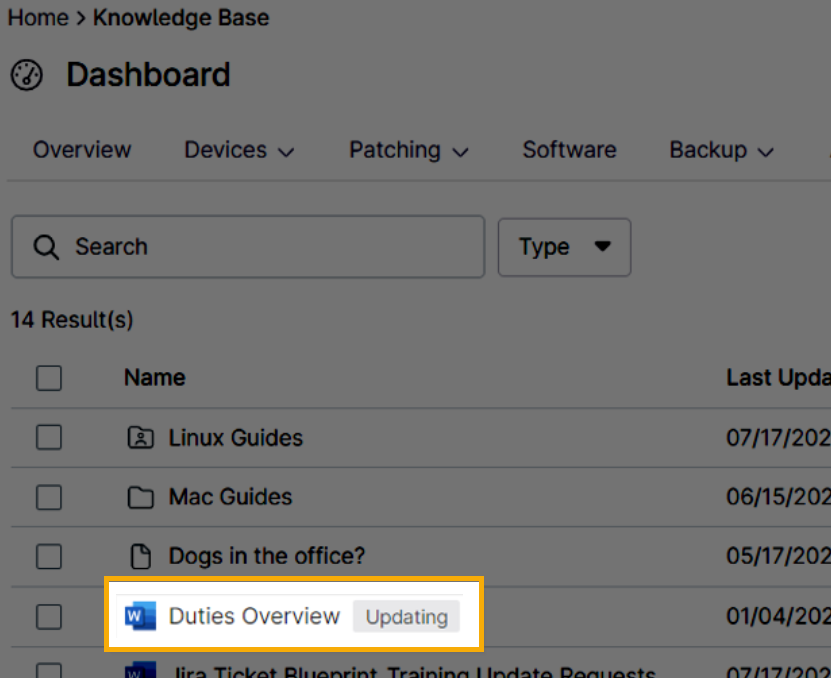Click the Linux Guides shared folder icon
The width and height of the screenshot is (831, 678).
coord(141,438)
